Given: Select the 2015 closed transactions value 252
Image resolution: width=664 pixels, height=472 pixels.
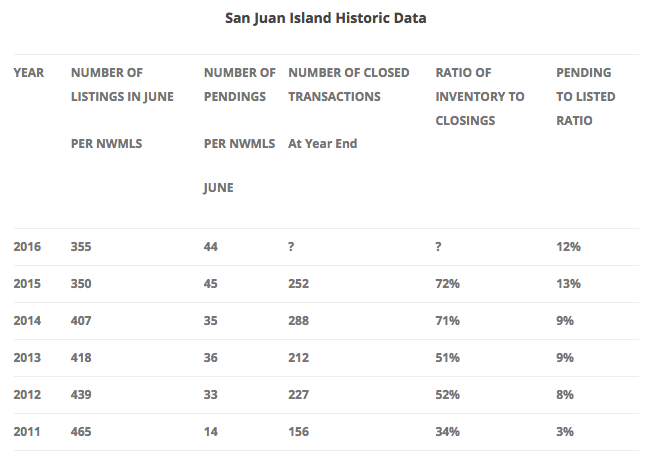Looking at the screenshot, I should [x=299, y=284].
